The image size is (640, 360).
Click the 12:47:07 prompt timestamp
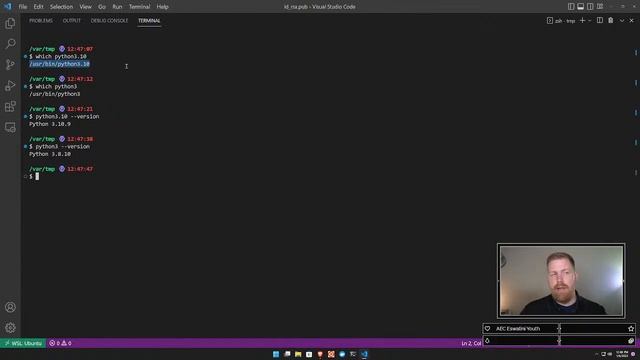(80, 49)
